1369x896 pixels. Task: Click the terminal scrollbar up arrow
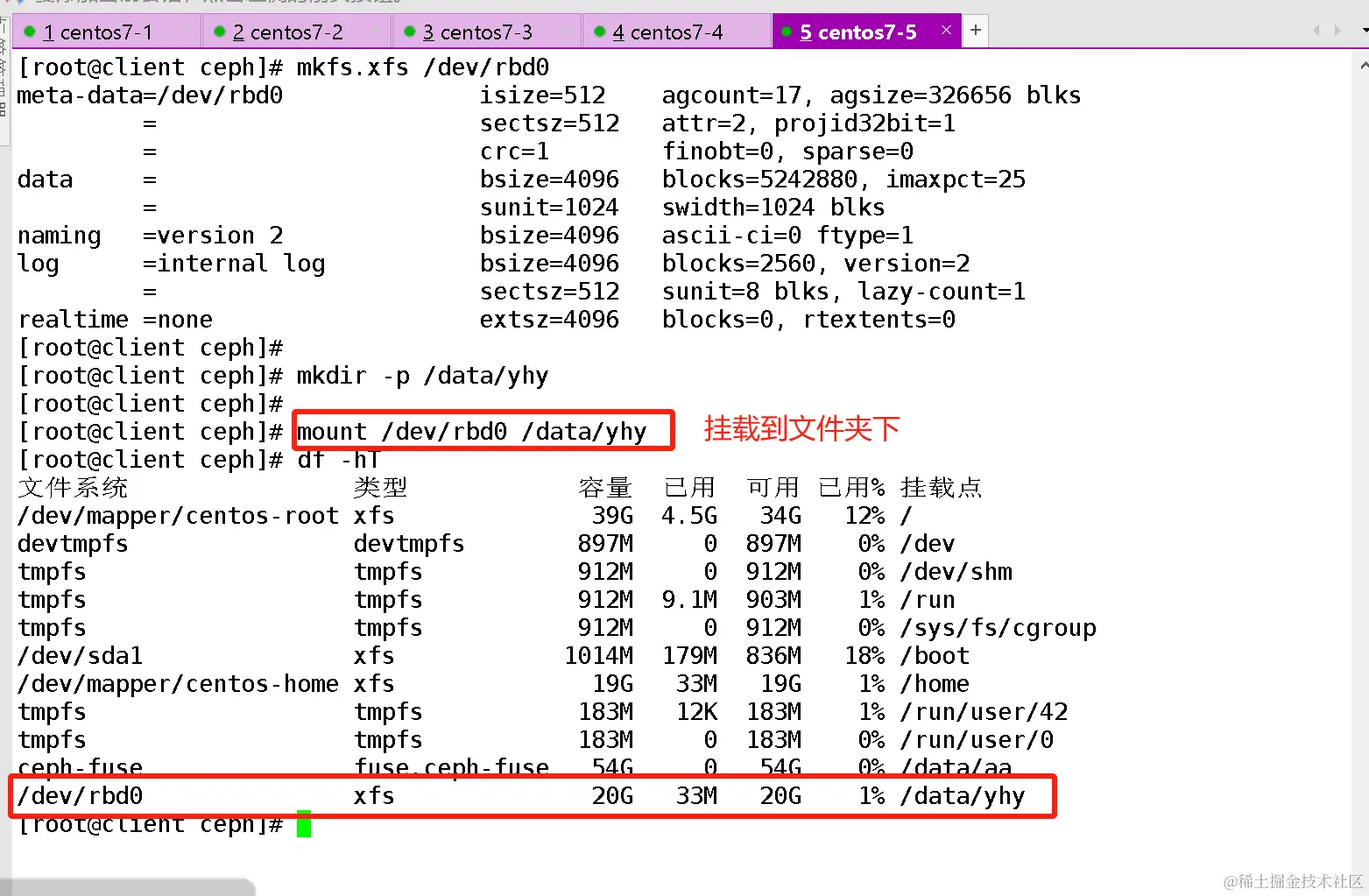tap(1364, 65)
